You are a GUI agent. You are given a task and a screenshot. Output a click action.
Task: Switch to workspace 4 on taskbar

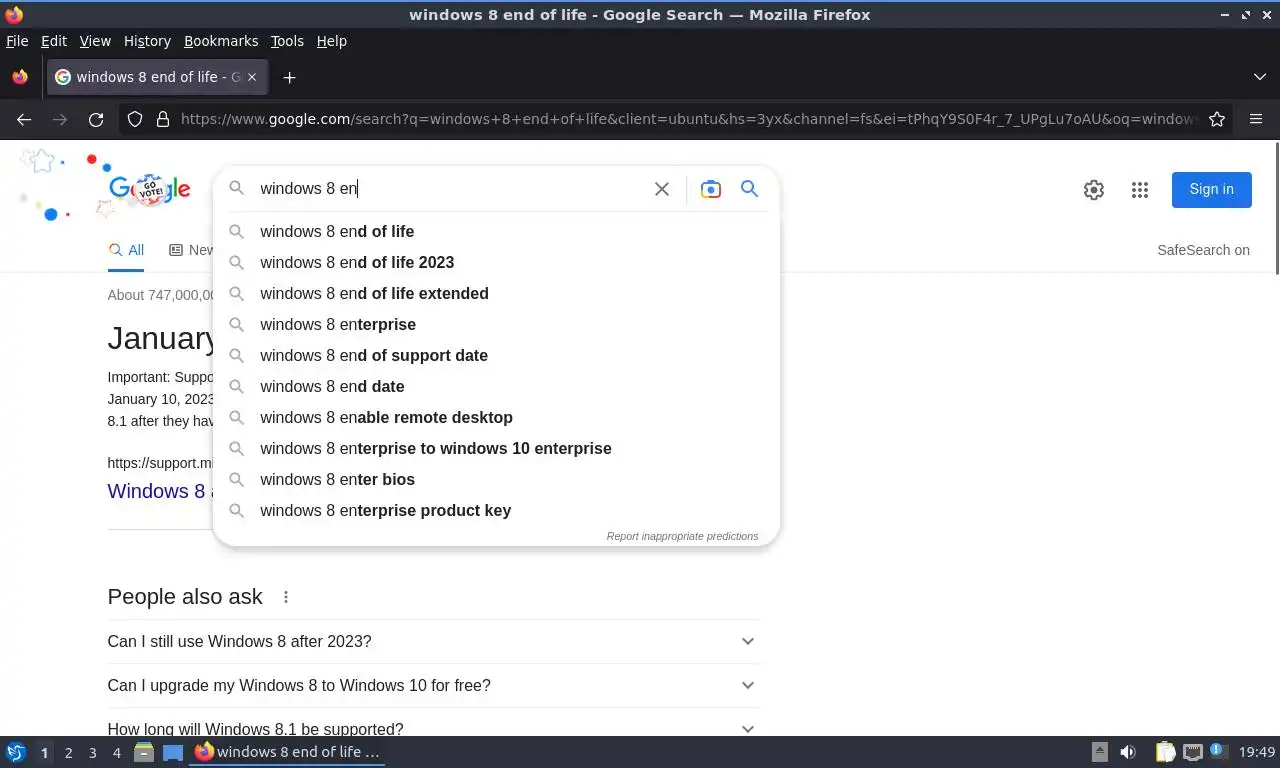(116, 752)
